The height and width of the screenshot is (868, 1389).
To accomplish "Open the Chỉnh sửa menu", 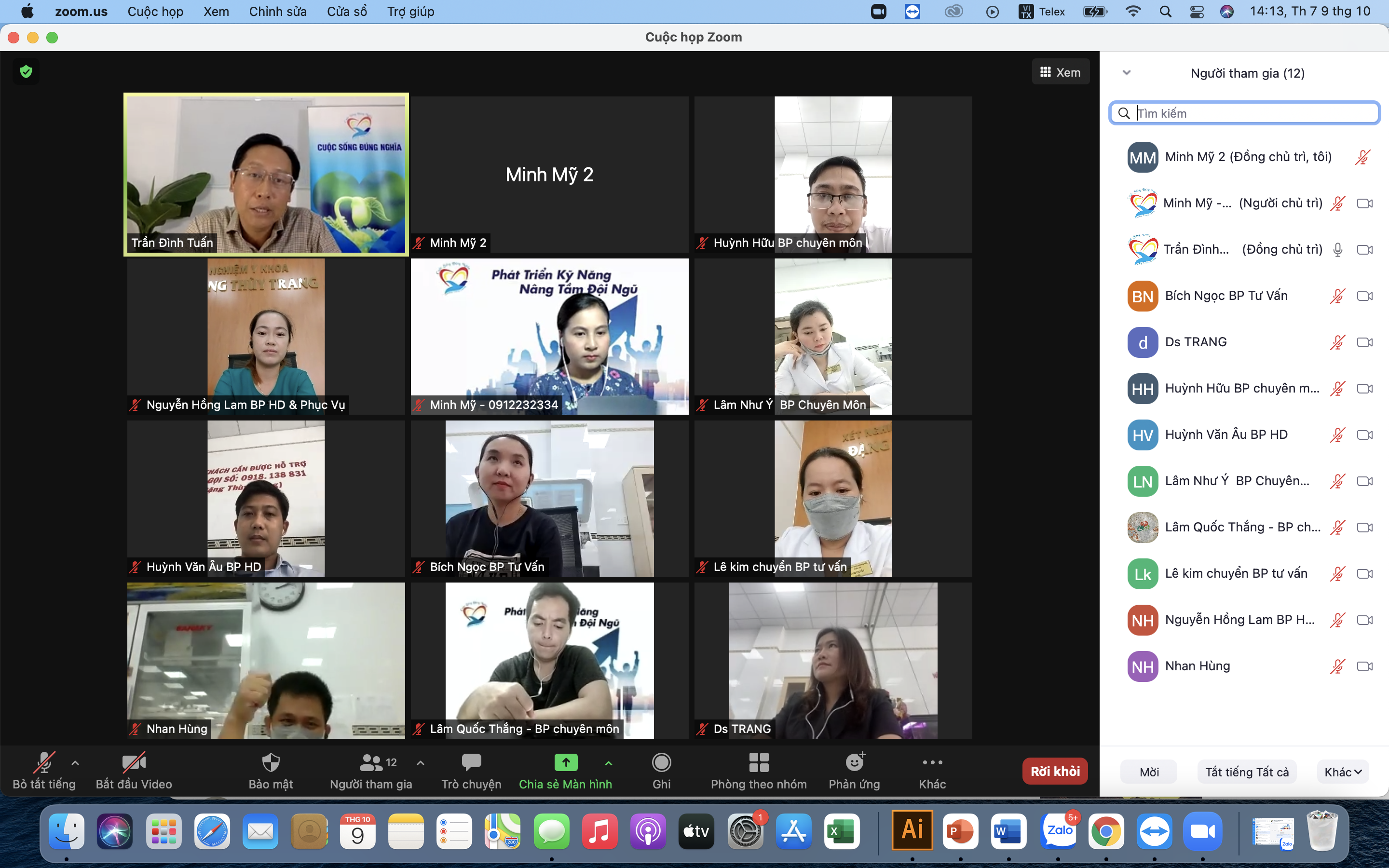I will click(x=277, y=12).
